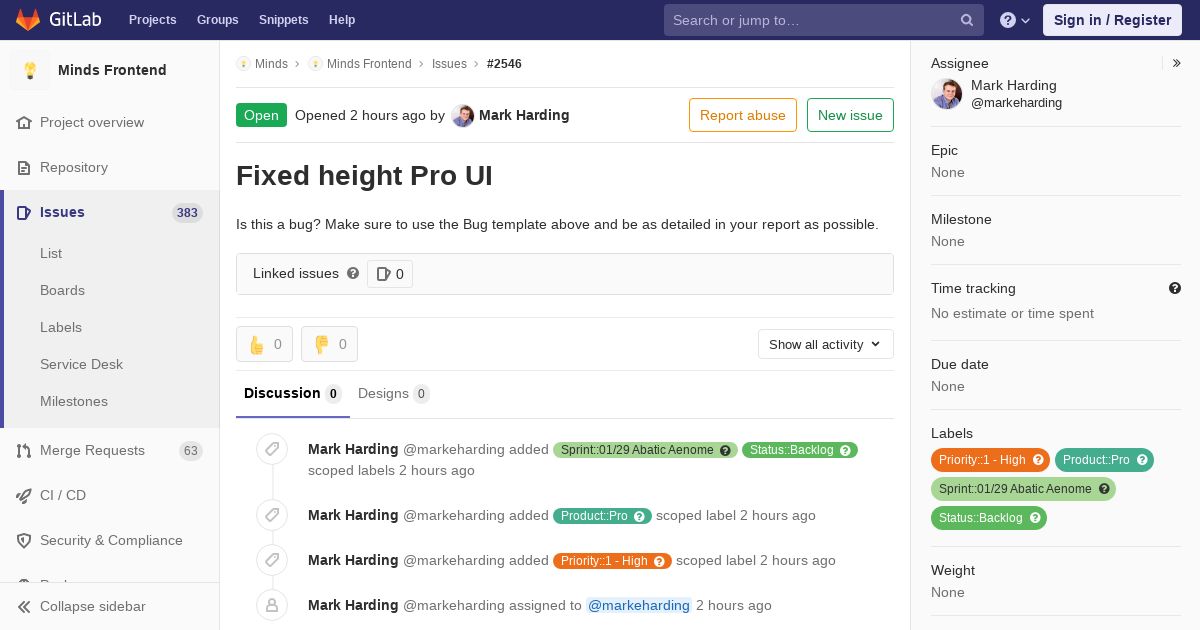Collapse the right sidebar with chevrons

coord(1177,63)
